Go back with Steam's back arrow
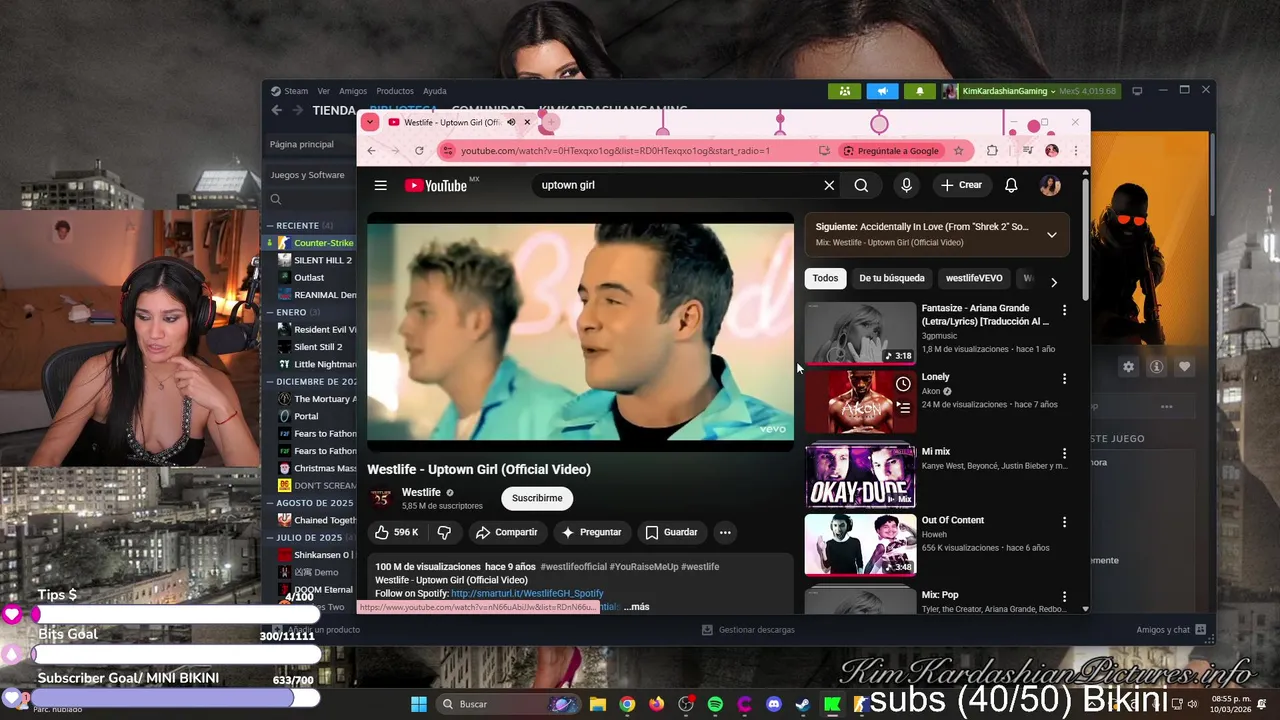This screenshot has height=720, width=1280. (x=277, y=110)
